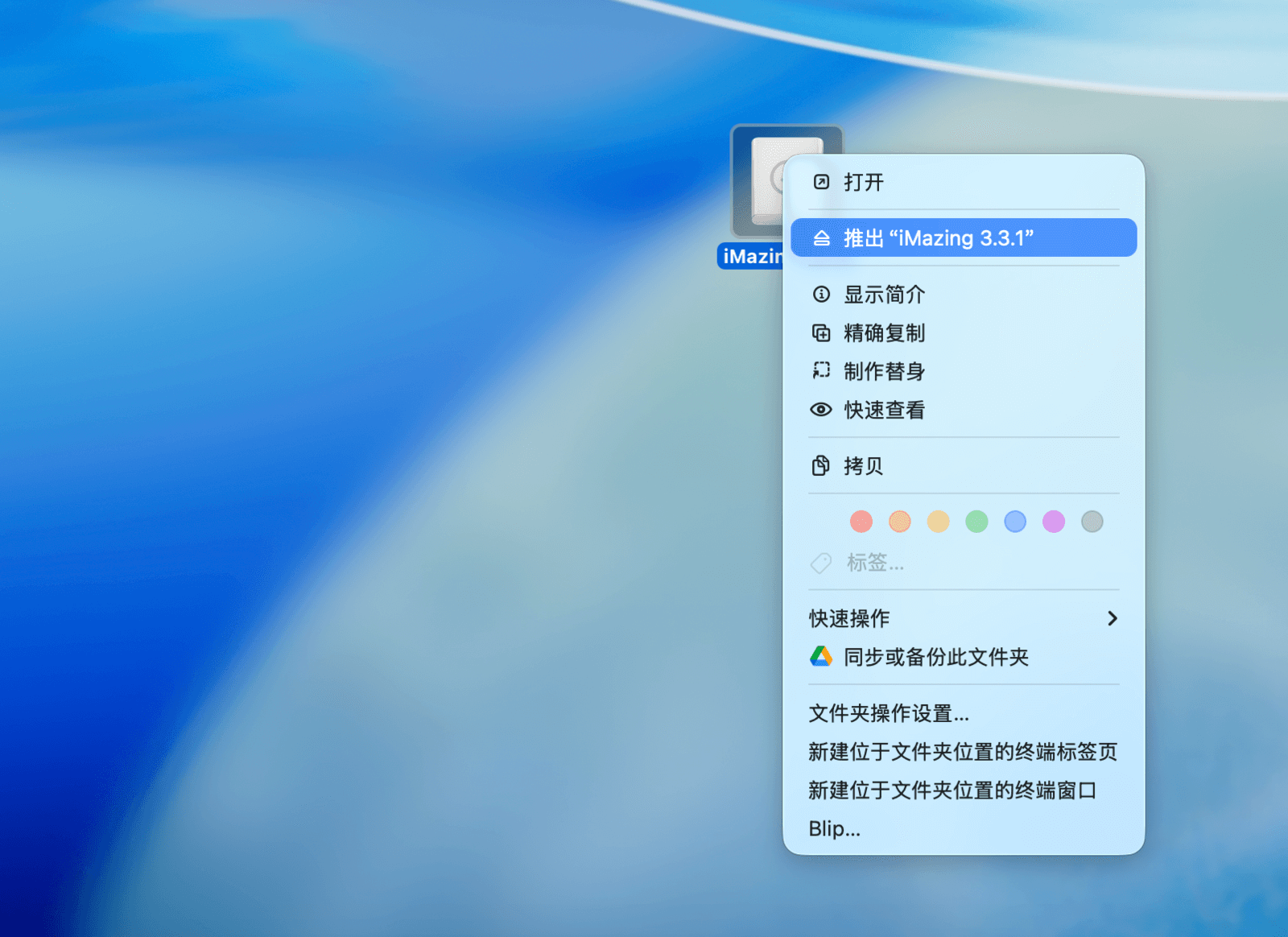The image size is (1288, 937).
Task: Select 新建位于文件夹位置的终端窗口
Action: click(952, 790)
